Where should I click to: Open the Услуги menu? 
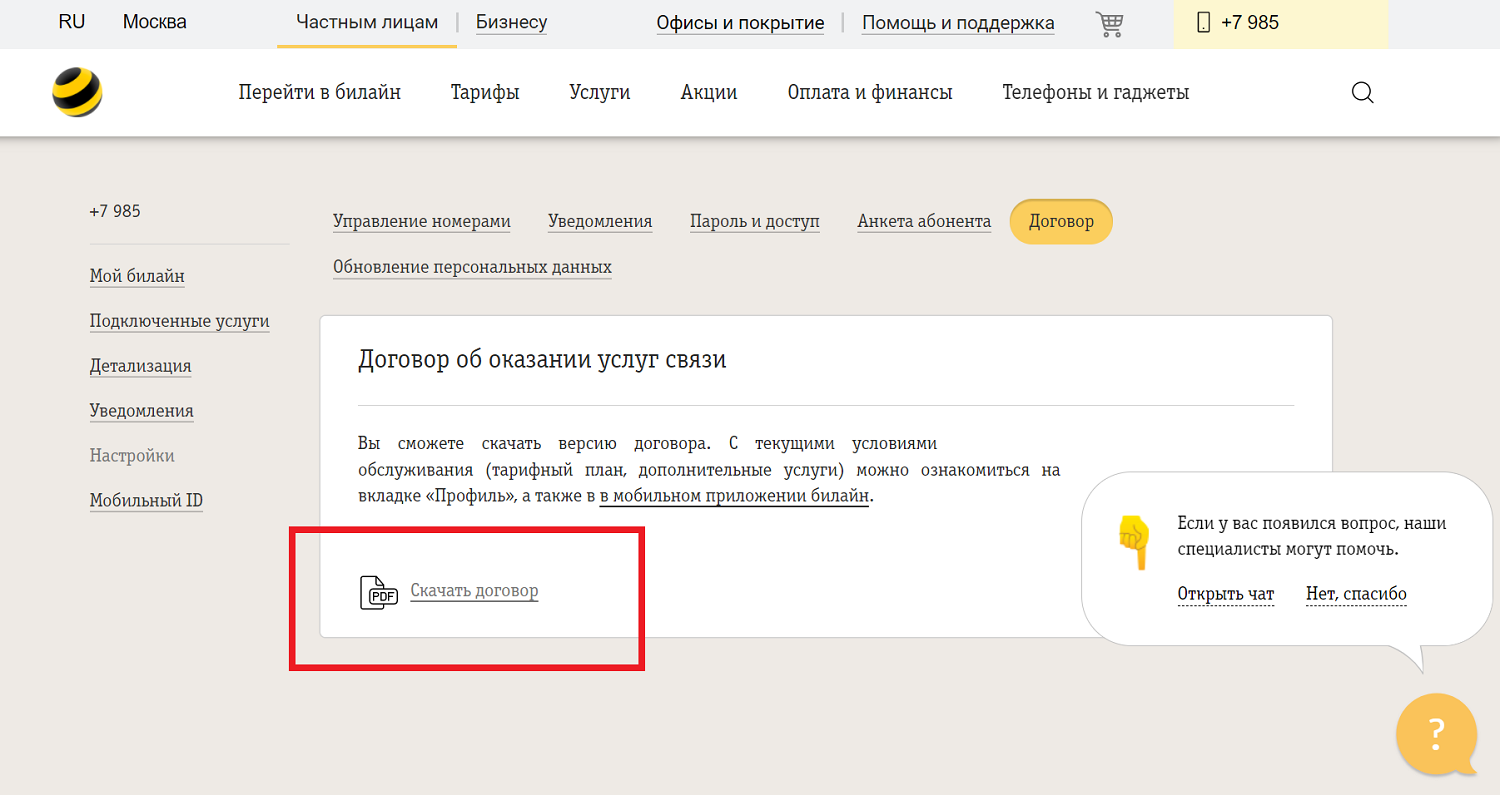[600, 93]
